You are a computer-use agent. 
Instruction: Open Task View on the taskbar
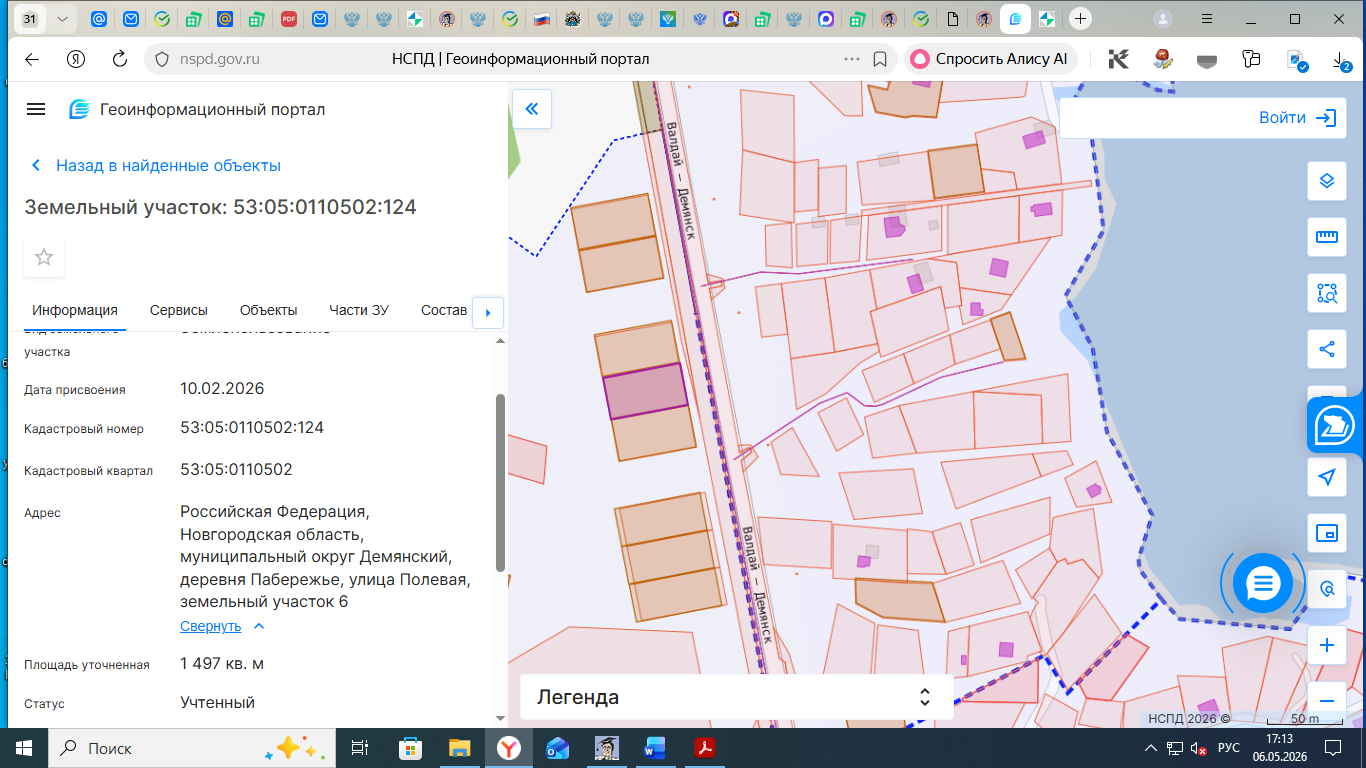(x=360, y=748)
